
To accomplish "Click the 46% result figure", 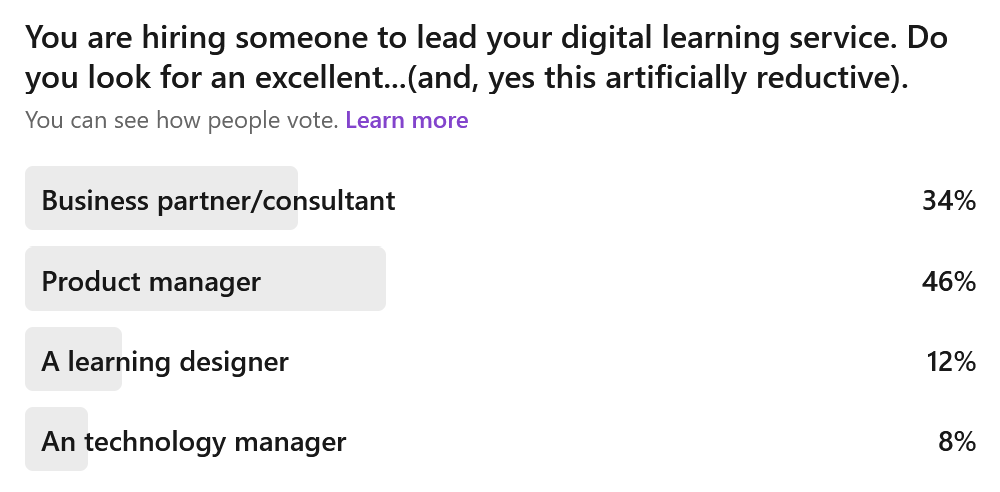I will 949,281.
